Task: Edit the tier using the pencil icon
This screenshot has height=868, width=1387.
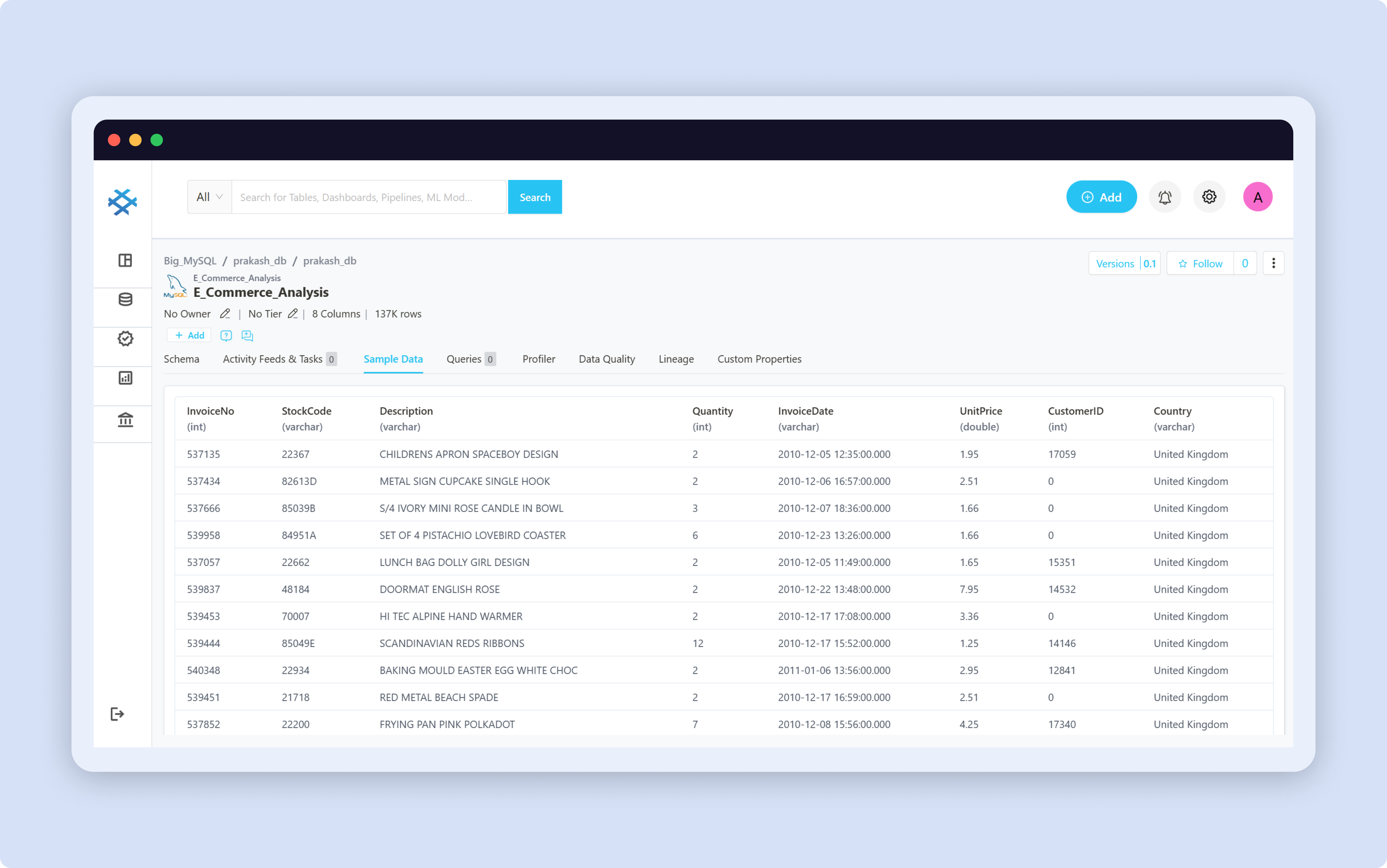Action: click(293, 313)
